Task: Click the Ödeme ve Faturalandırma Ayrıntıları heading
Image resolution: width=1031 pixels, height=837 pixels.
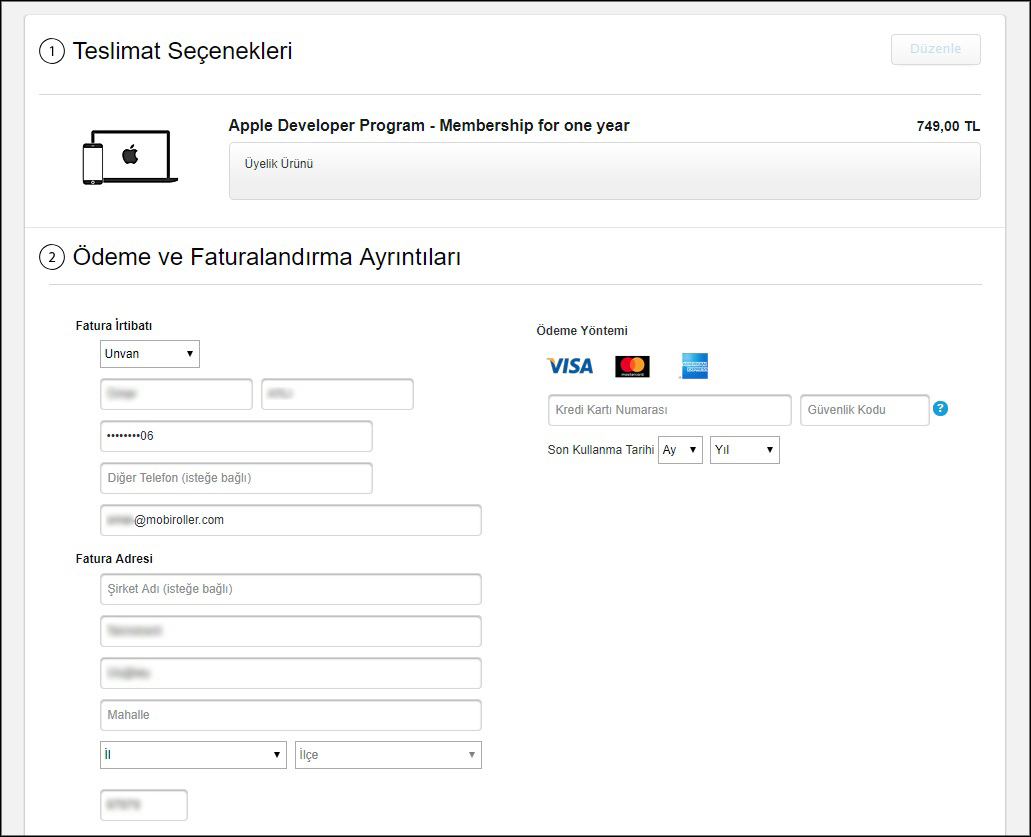Action: point(266,257)
